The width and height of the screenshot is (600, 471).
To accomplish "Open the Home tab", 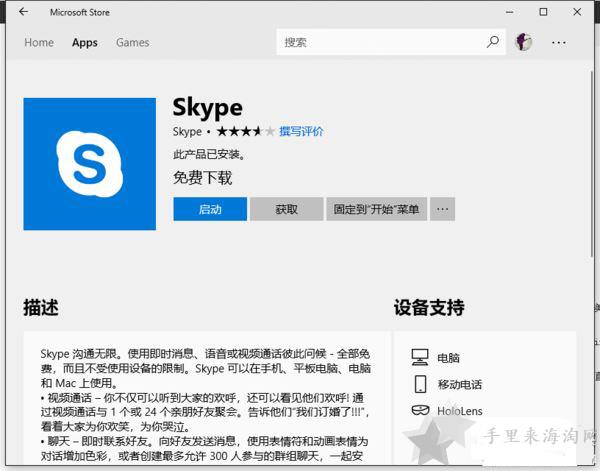I will (39, 42).
